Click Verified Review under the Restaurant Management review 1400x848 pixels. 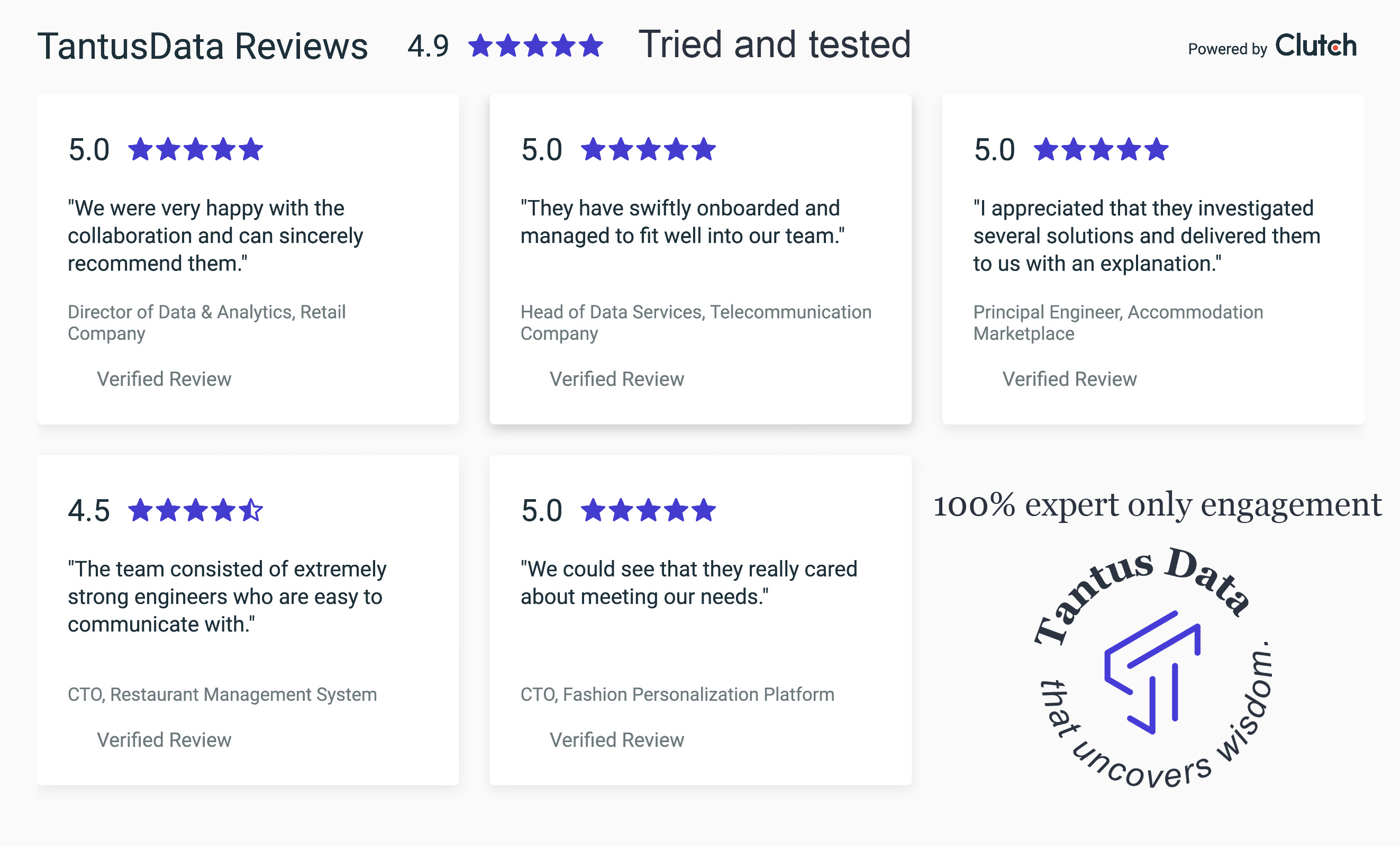pos(163,740)
